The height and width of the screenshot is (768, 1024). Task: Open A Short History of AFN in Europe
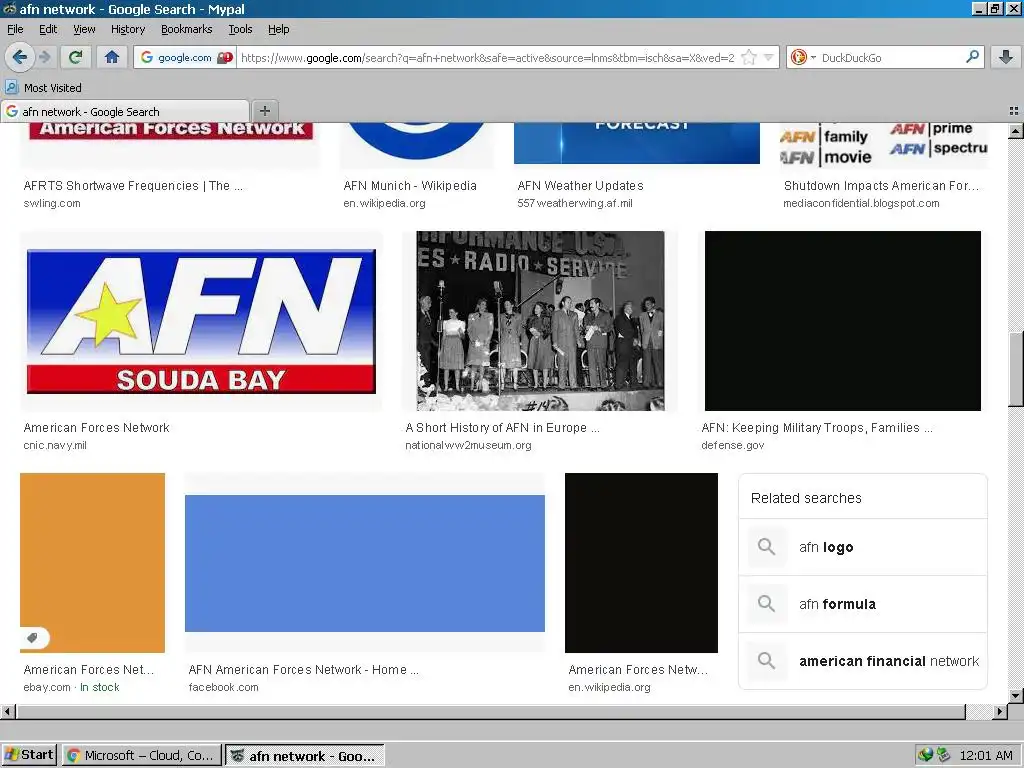[502, 428]
